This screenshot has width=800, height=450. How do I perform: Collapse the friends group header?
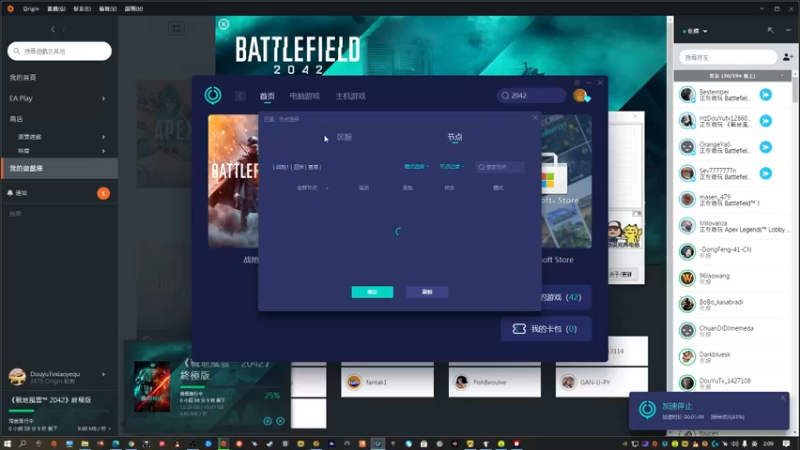pyautogui.click(x=733, y=76)
